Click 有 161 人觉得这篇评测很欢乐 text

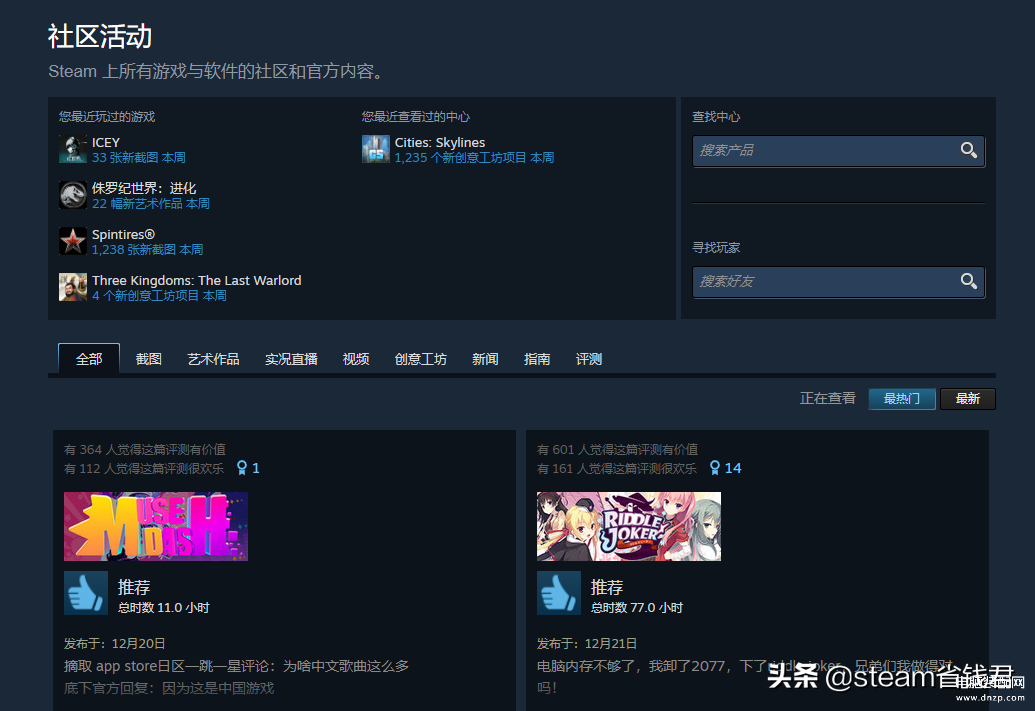[x=617, y=469]
